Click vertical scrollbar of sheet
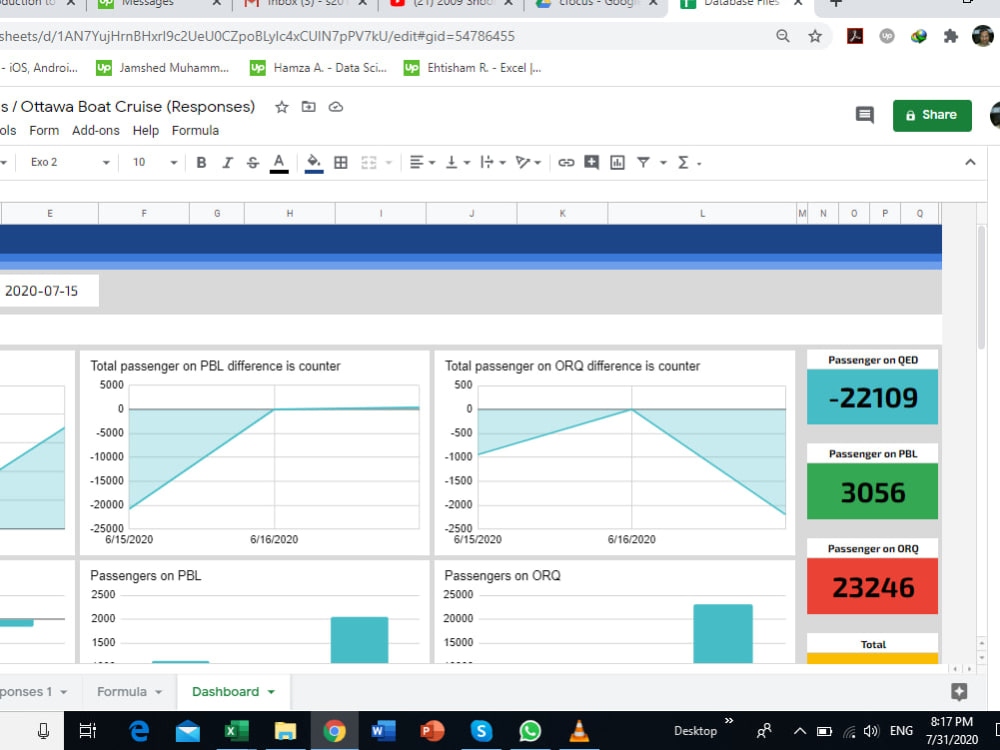Image resolution: width=1000 pixels, height=750 pixels. pos(981,287)
